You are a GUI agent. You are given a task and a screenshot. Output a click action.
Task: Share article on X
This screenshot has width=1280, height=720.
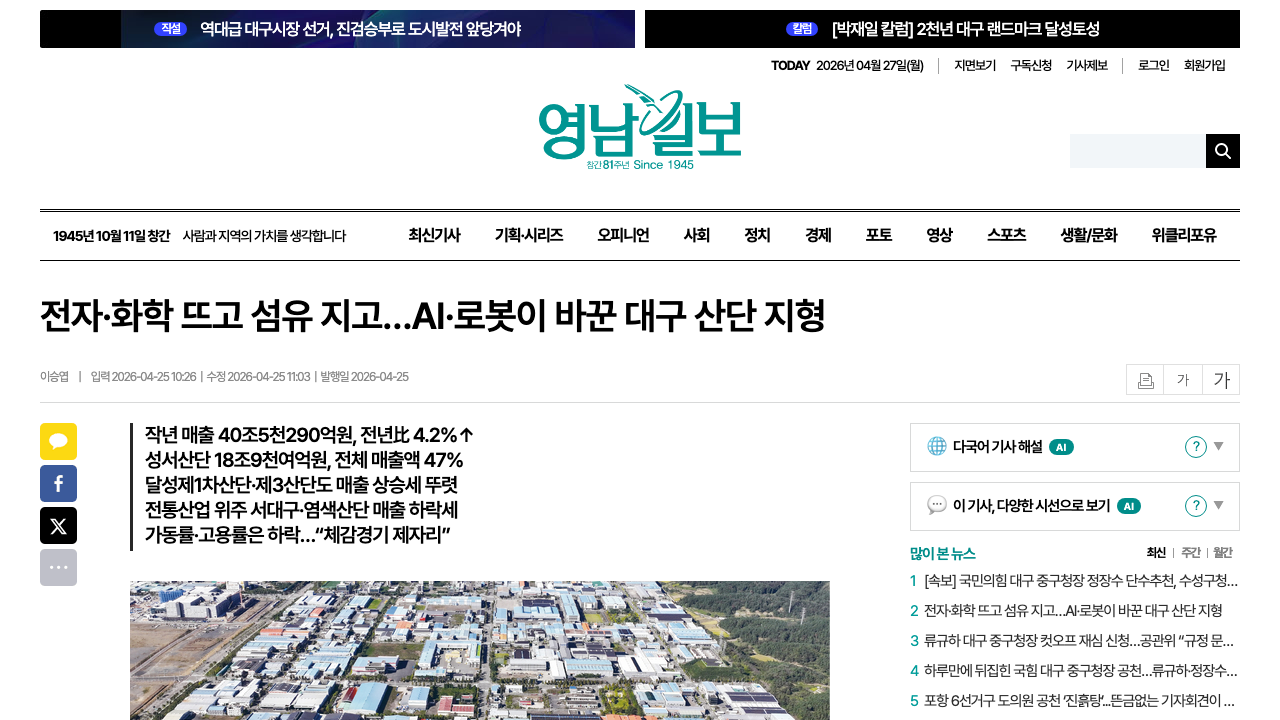point(58,525)
